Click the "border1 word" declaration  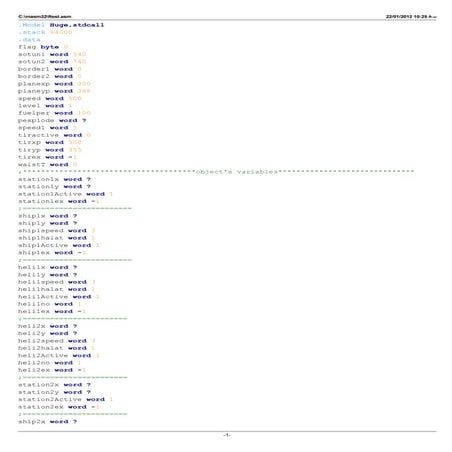(50, 69)
